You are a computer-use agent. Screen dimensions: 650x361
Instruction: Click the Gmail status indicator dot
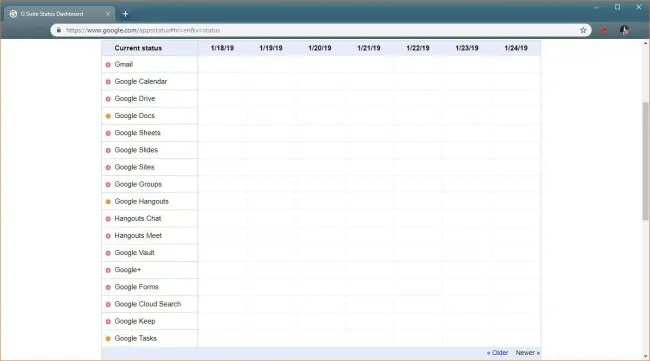108,65
